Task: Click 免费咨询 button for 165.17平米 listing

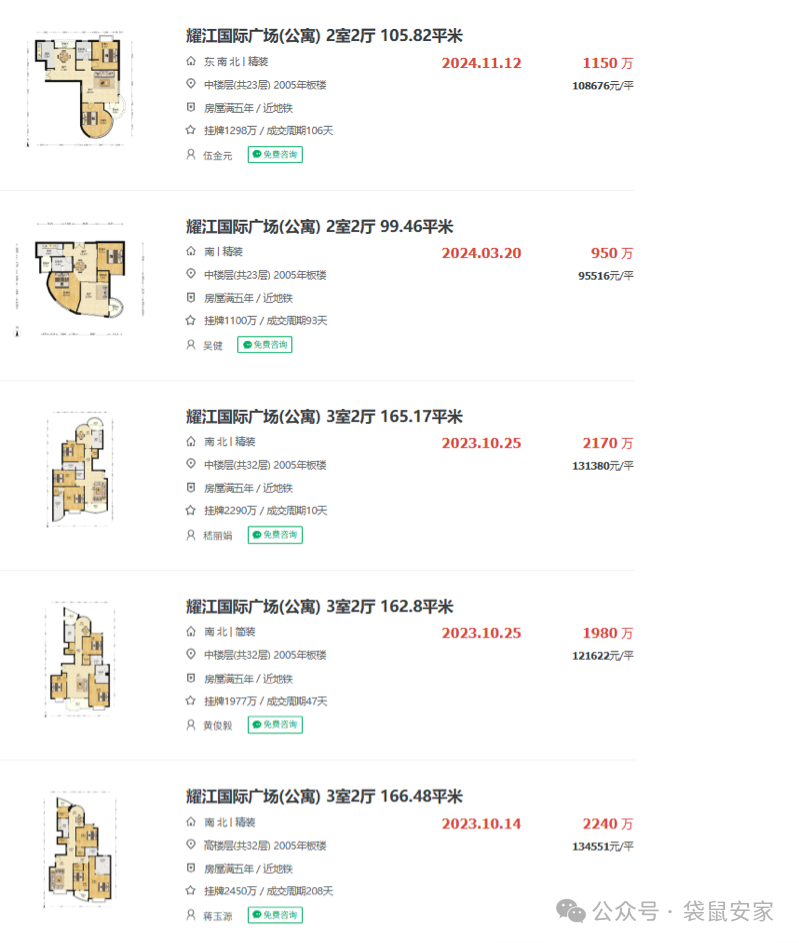Action: pyautogui.click(x=275, y=535)
